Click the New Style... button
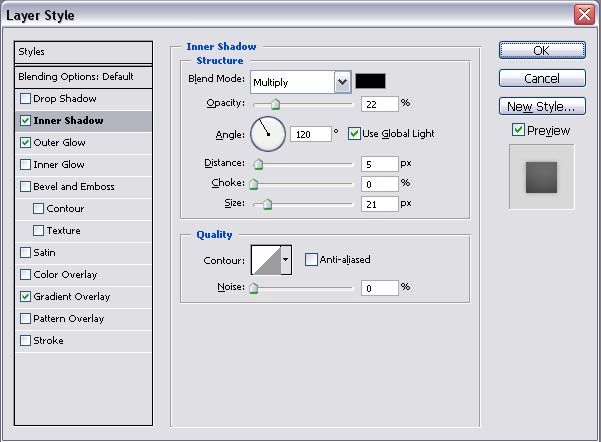Viewport: 601px width, 442px height. tap(541, 106)
